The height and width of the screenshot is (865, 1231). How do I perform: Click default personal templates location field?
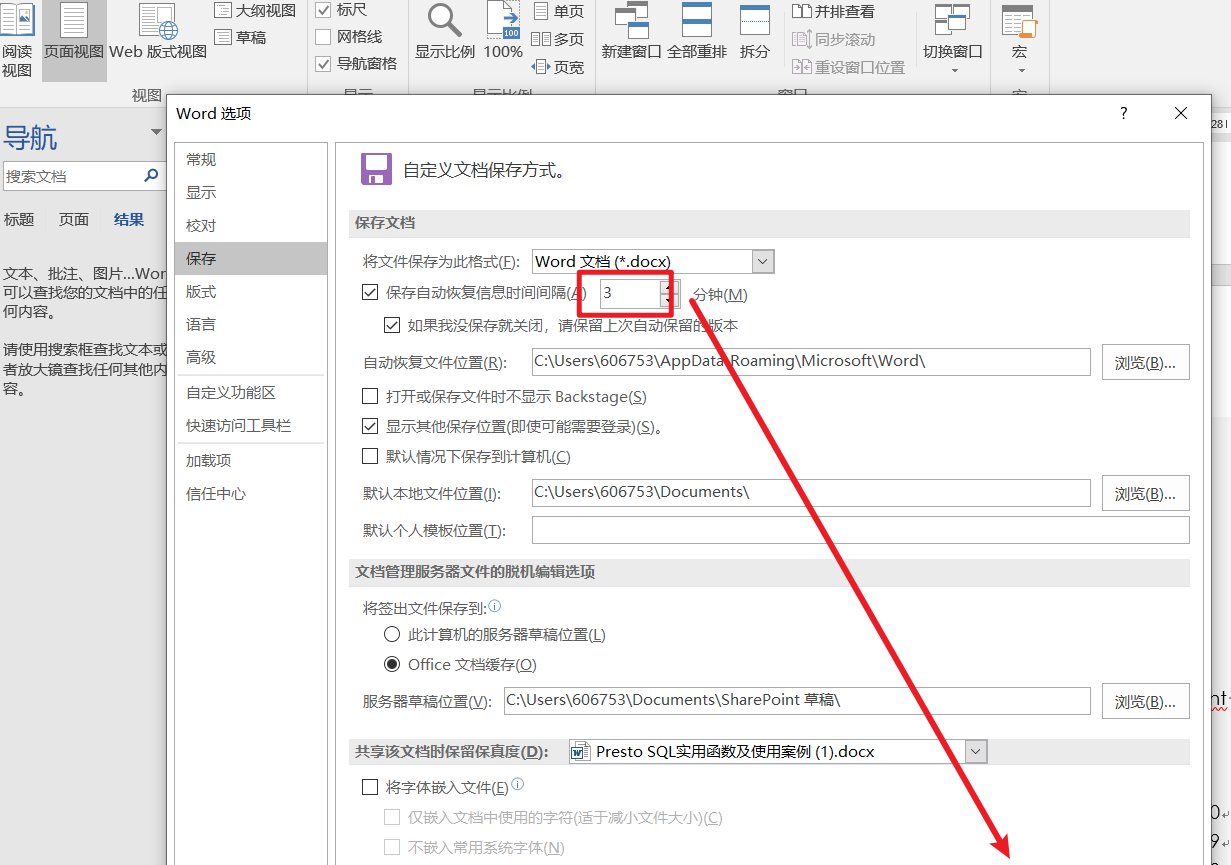pos(861,530)
